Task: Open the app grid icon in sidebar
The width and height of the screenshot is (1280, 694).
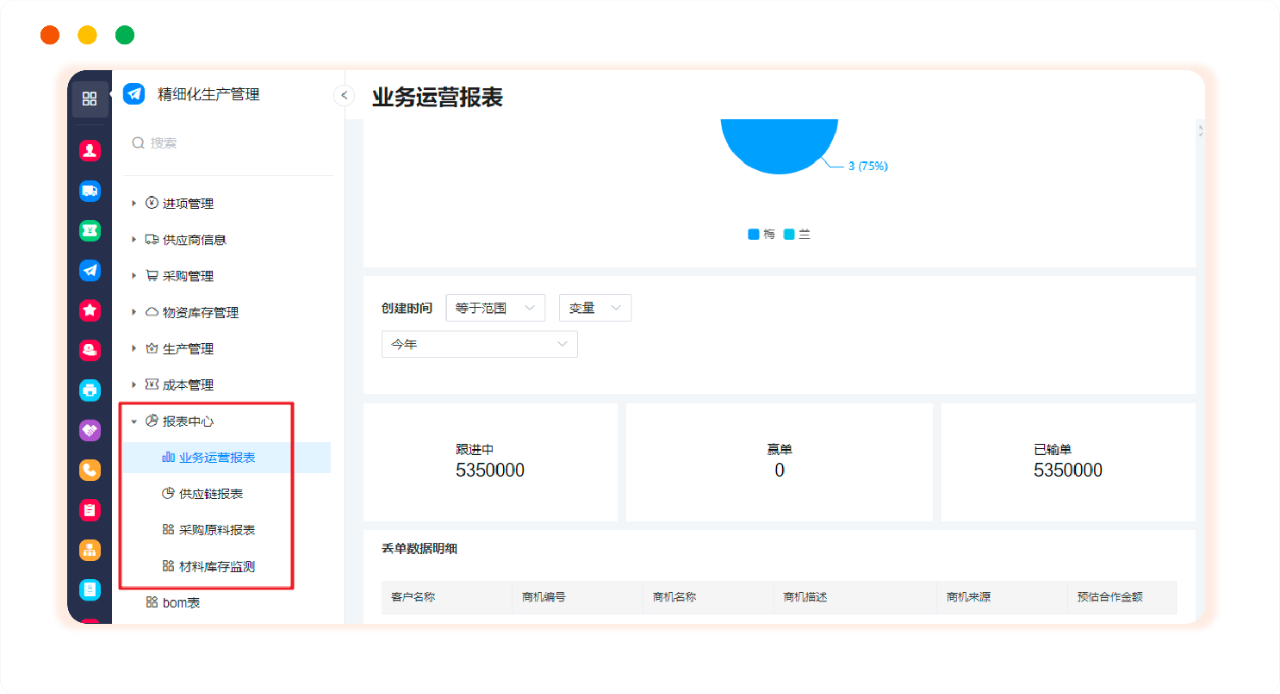Action: (x=90, y=99)
